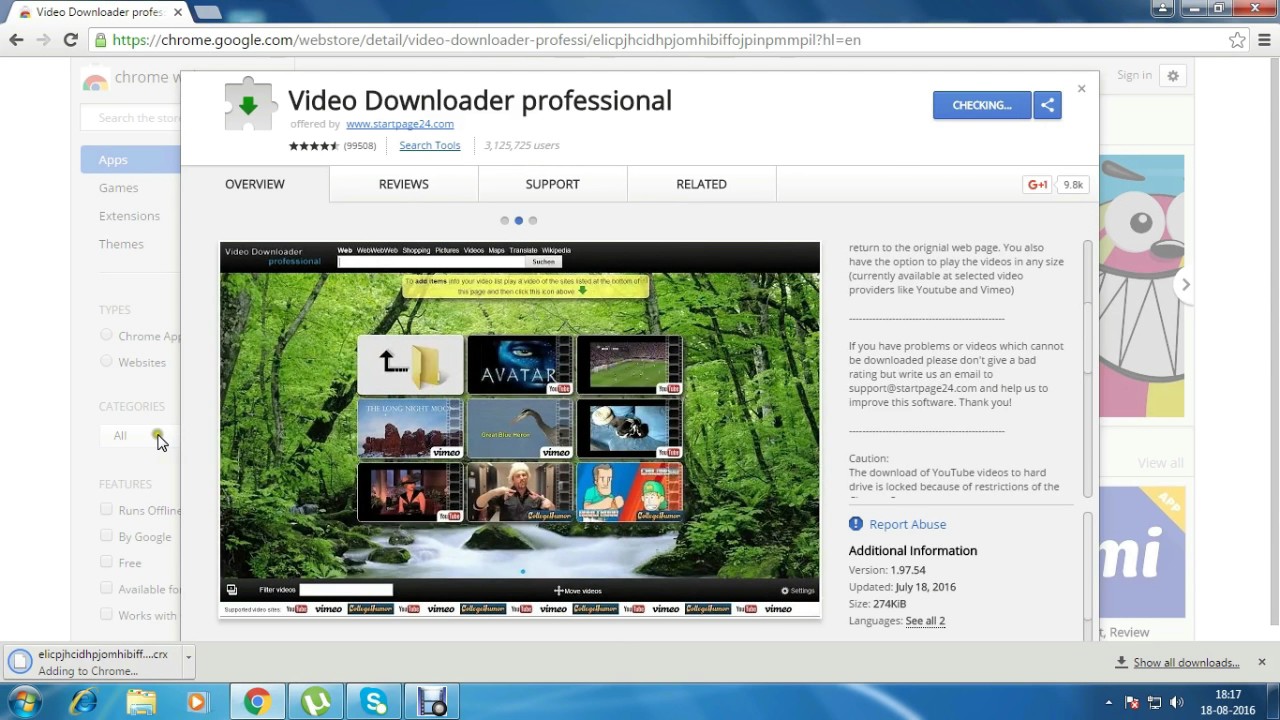Click the volume speaker tray icon
Image resolution: width=1280 pixels, height=720 pixels.
point(1176,702)
